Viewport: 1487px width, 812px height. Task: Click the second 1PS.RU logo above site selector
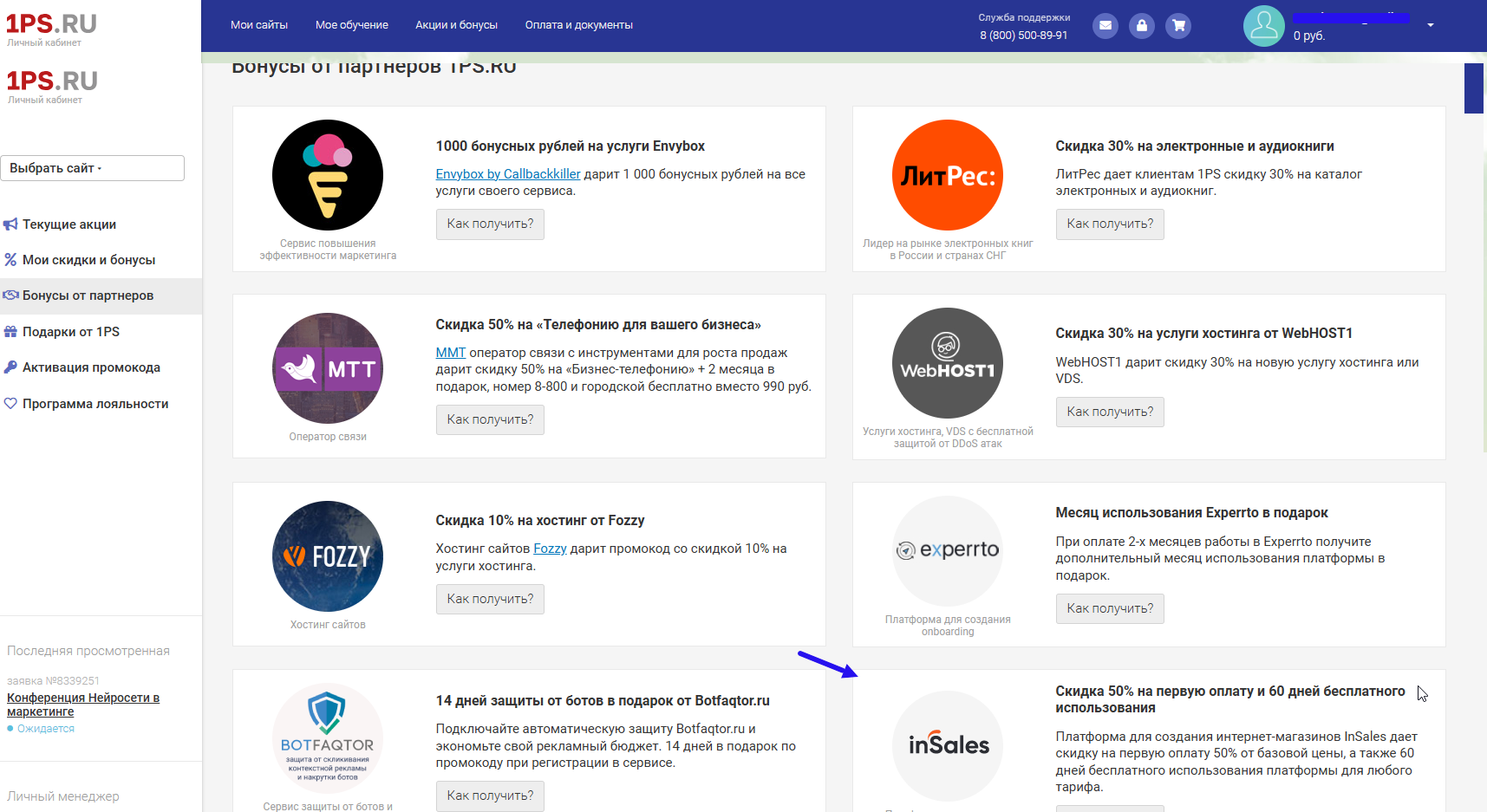coord(52,86)
